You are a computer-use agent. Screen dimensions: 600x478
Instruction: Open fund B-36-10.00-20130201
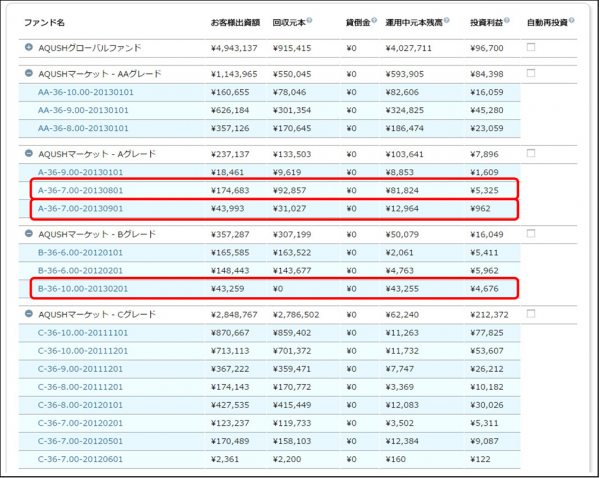click(x=83, y=289)
